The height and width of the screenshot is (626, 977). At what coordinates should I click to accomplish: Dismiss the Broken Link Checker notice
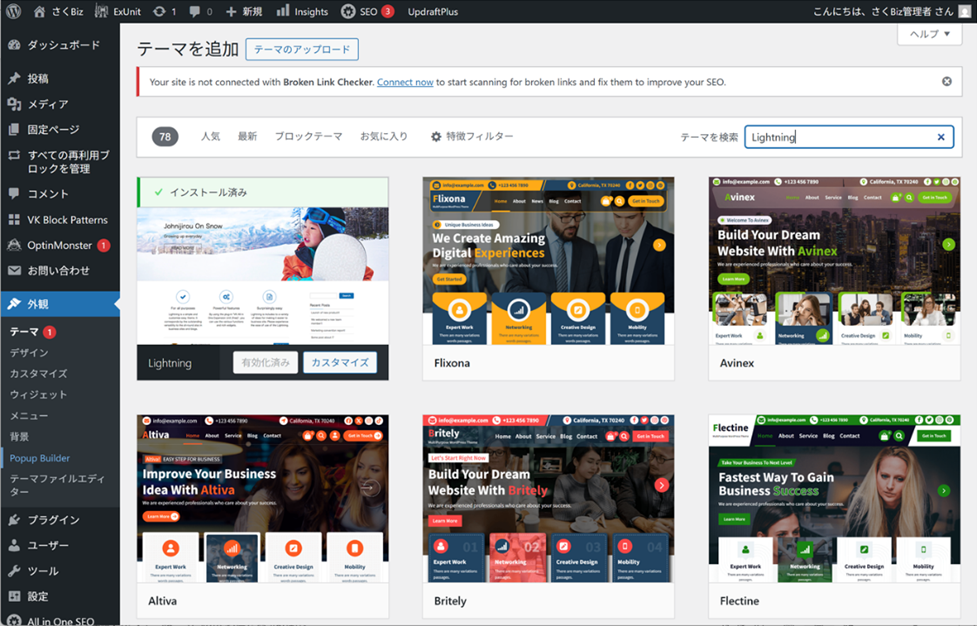click(946, 82)
